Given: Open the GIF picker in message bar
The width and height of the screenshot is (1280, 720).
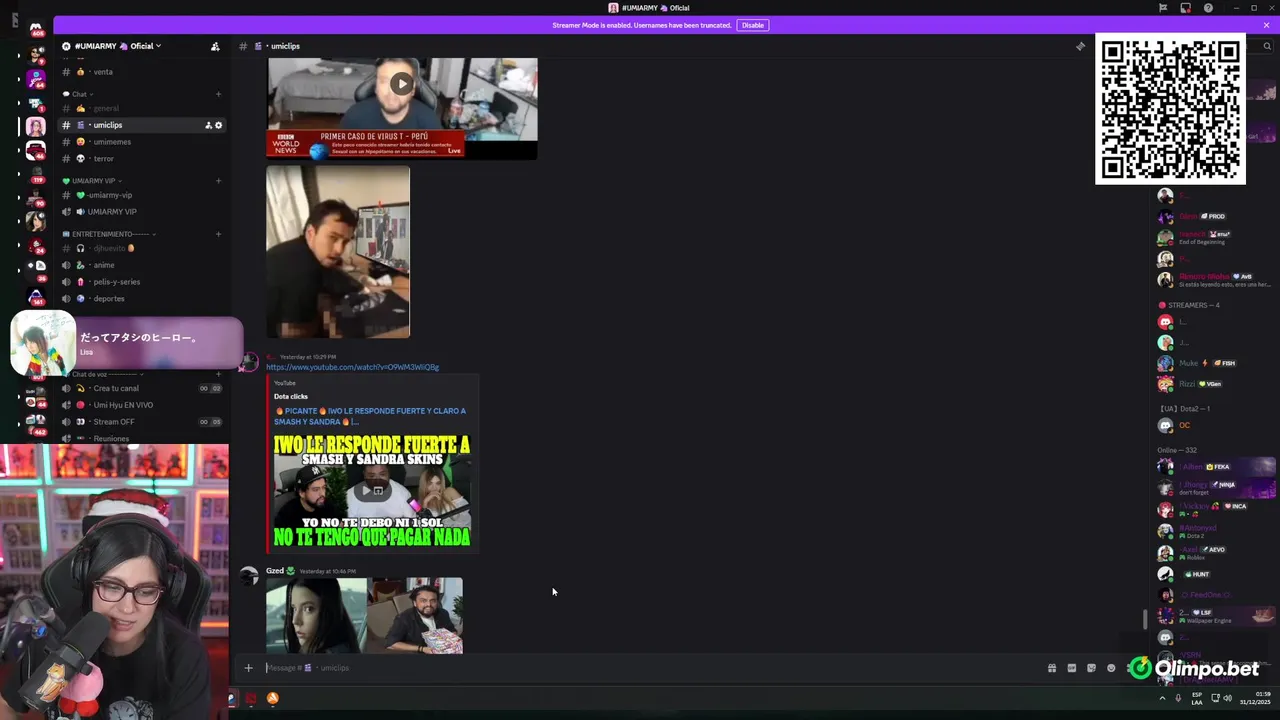Looking at the screenshot, I should coord(1072,668).
